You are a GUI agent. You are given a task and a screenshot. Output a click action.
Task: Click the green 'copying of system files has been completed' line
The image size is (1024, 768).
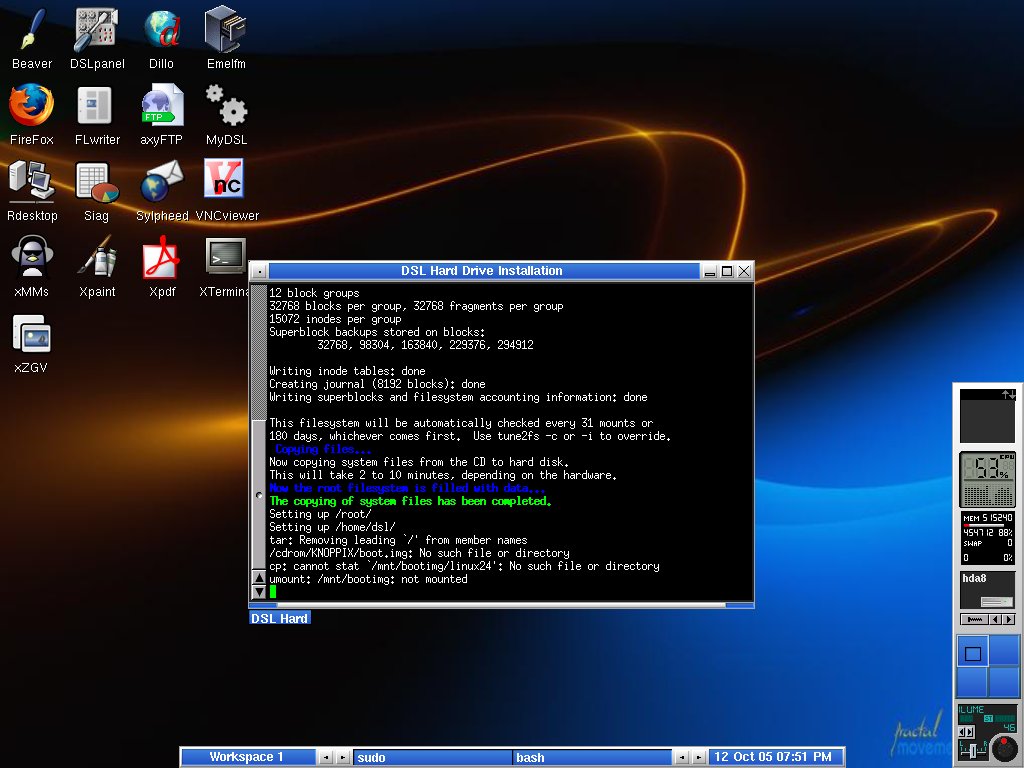tap(410, 501)
